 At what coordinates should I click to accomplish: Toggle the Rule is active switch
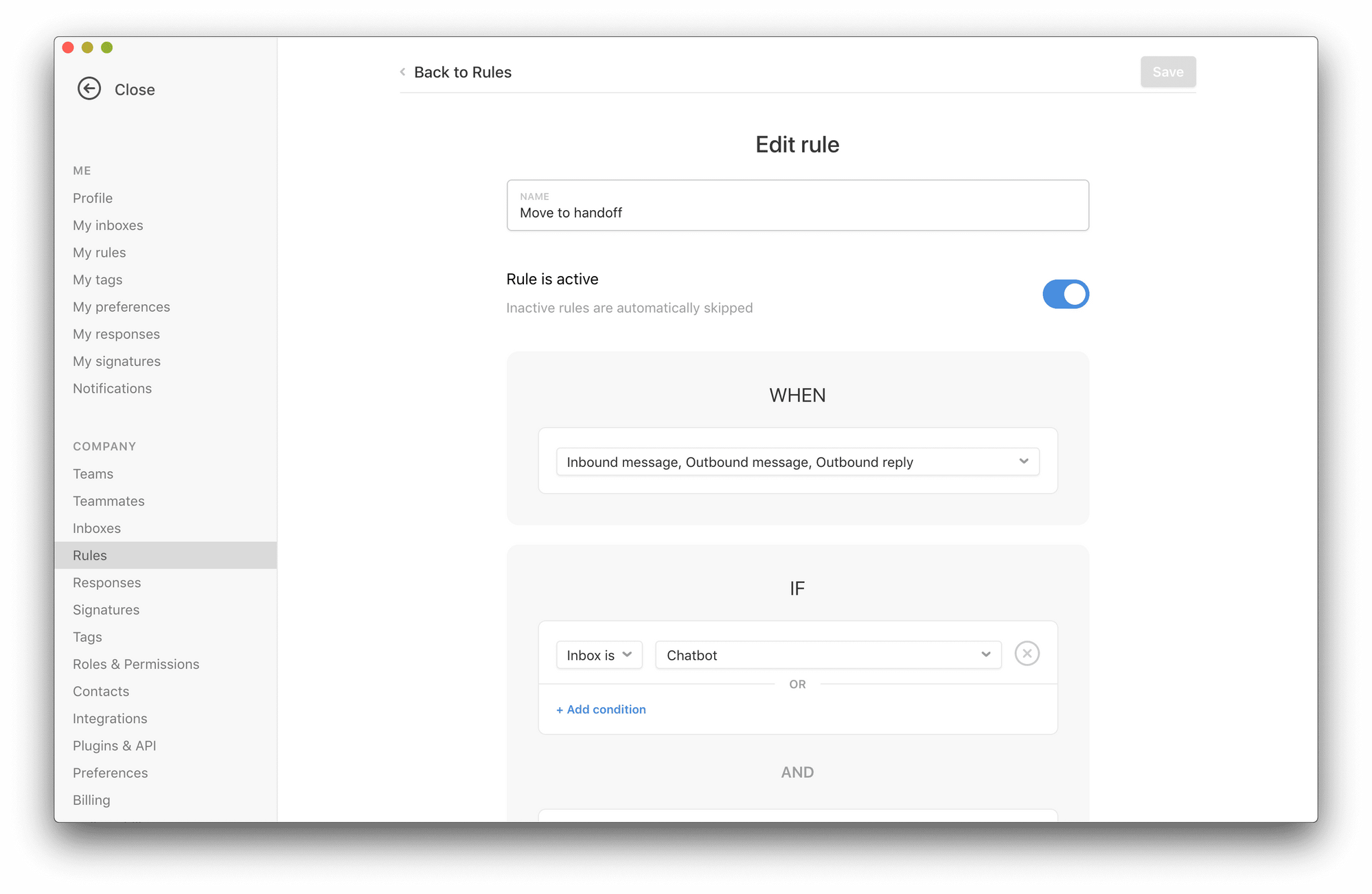tap(1065, 294)
